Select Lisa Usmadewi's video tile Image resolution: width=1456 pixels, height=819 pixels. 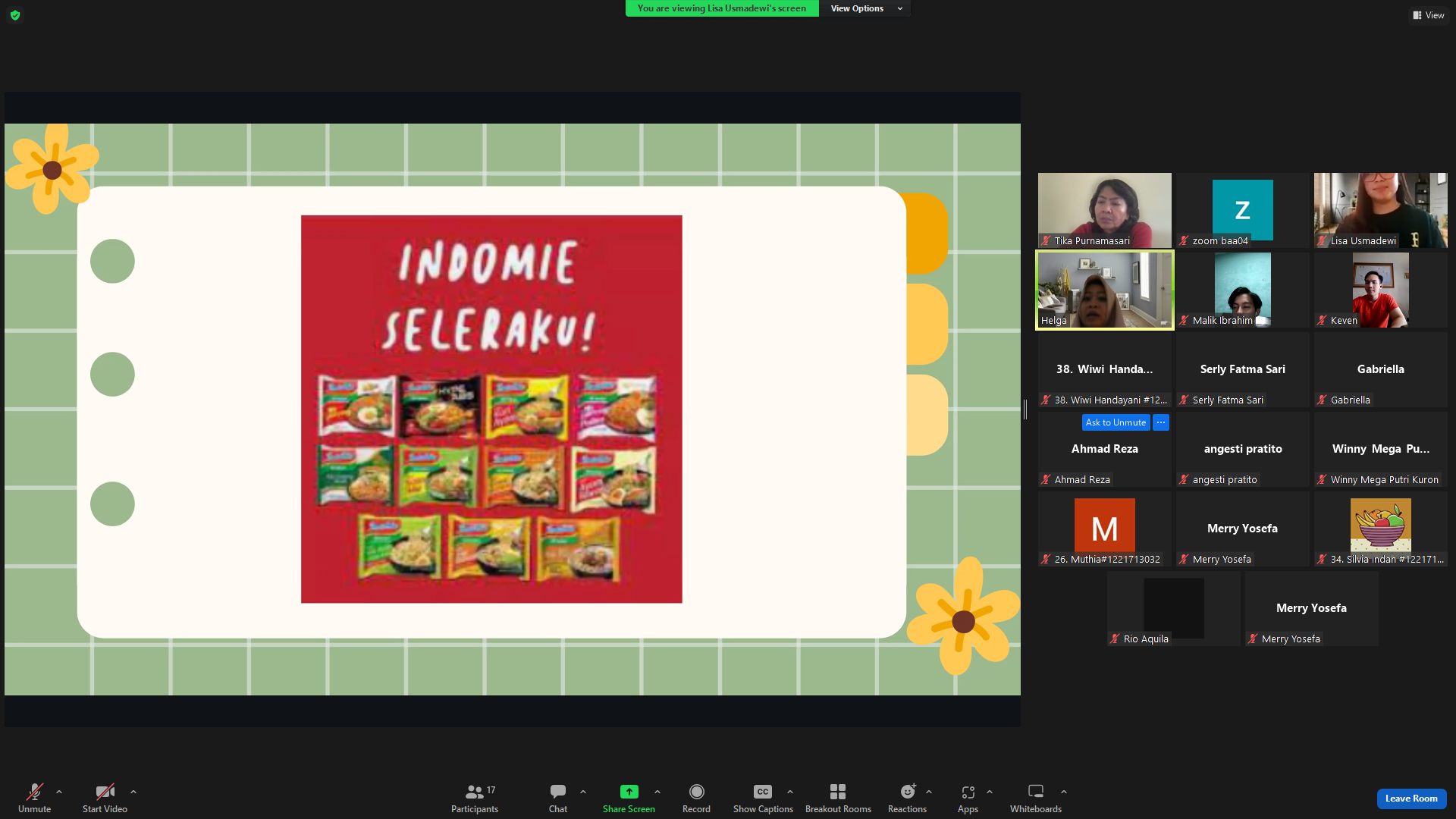[1381, 210]
